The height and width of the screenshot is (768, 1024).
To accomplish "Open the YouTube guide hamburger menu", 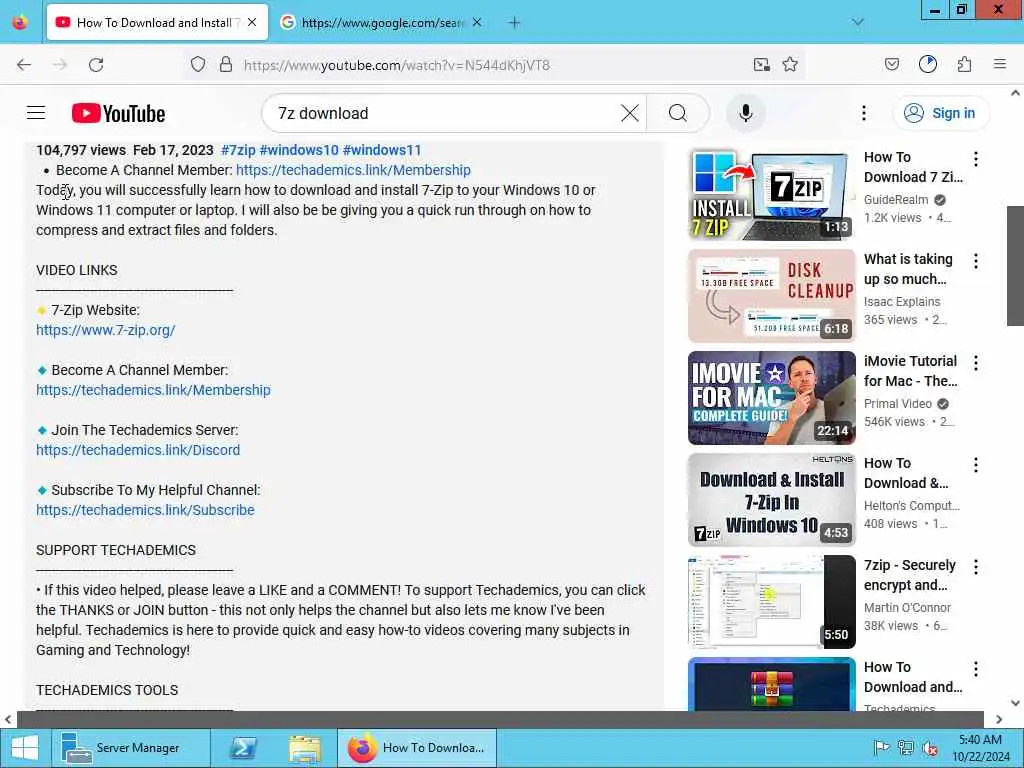I will pos(36,113).
